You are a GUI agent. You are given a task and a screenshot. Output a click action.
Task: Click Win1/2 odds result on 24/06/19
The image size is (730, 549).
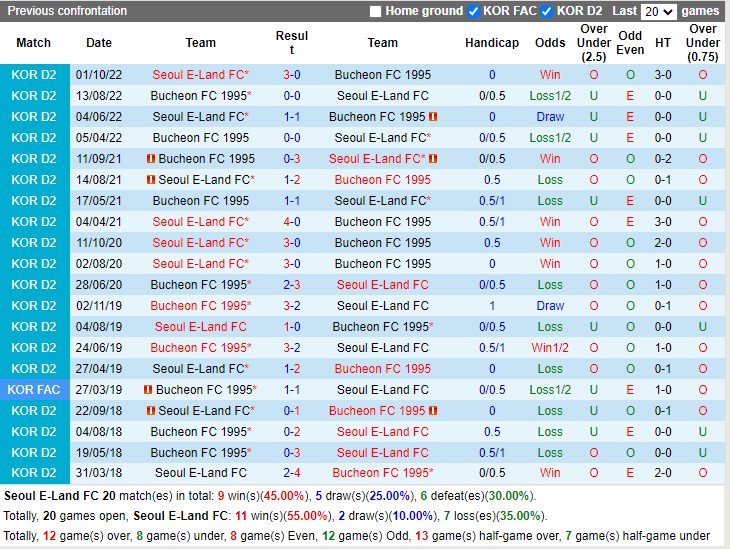pos(550,348)
